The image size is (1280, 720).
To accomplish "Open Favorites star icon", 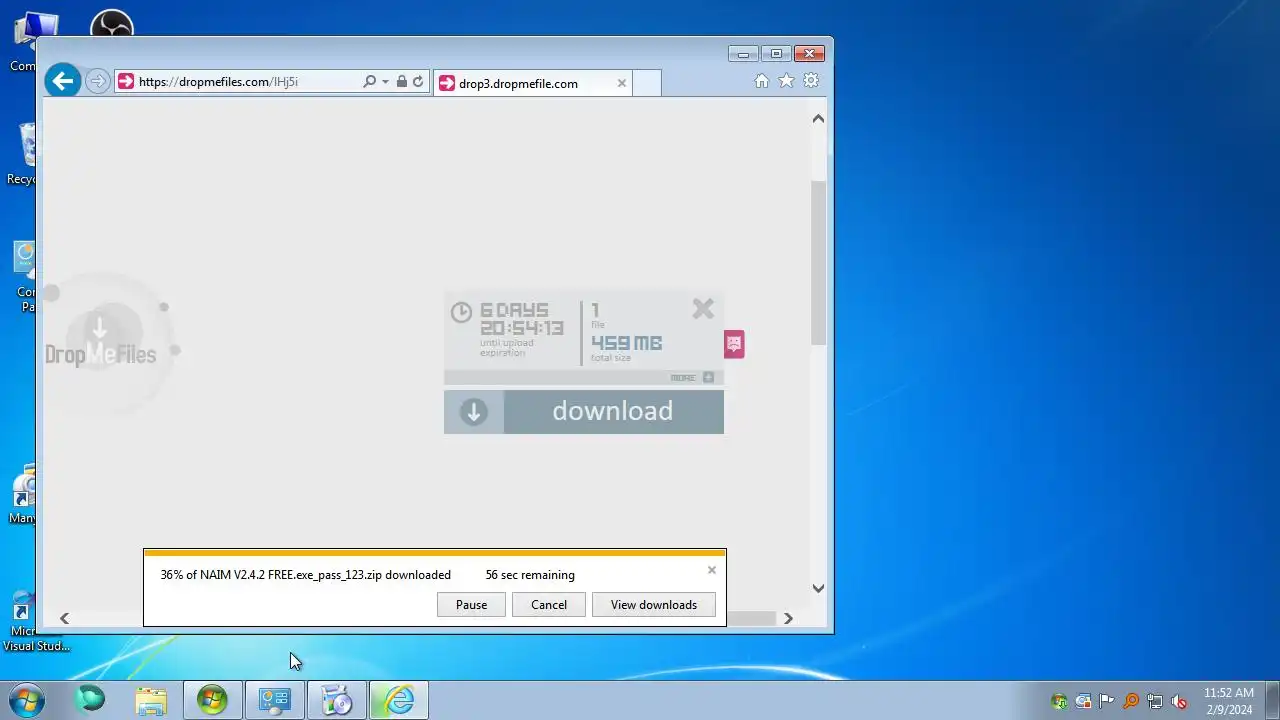I will click(x=786, y=81).
